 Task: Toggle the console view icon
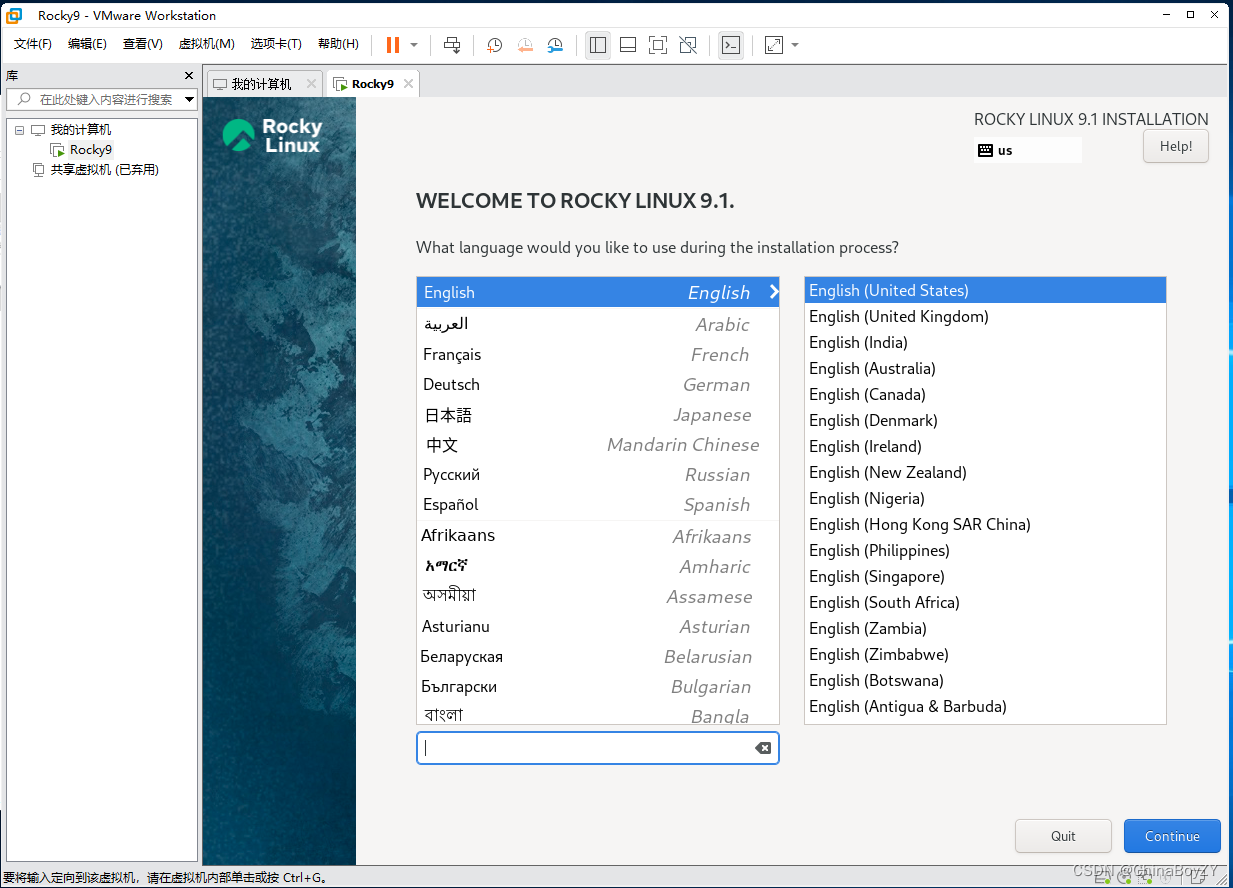click(x=731, y=45)
